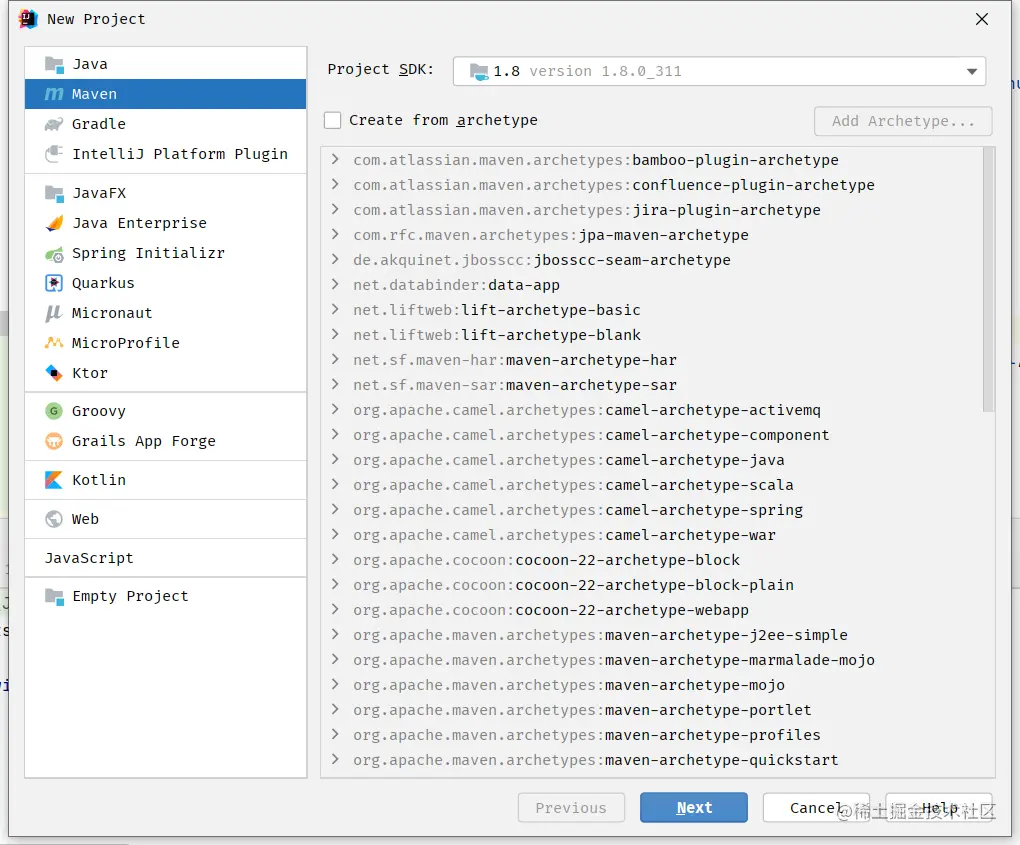1020x845 pixels.
Task: Select maven-archetype-marmalade-mojo row
Action: (651, 660)
